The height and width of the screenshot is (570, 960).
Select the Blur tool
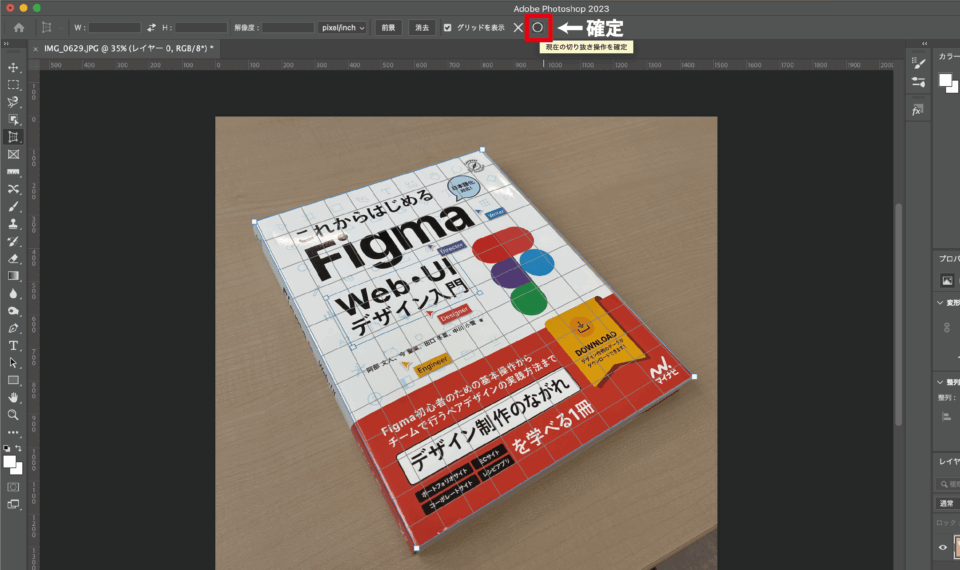[x=13, y=293]
